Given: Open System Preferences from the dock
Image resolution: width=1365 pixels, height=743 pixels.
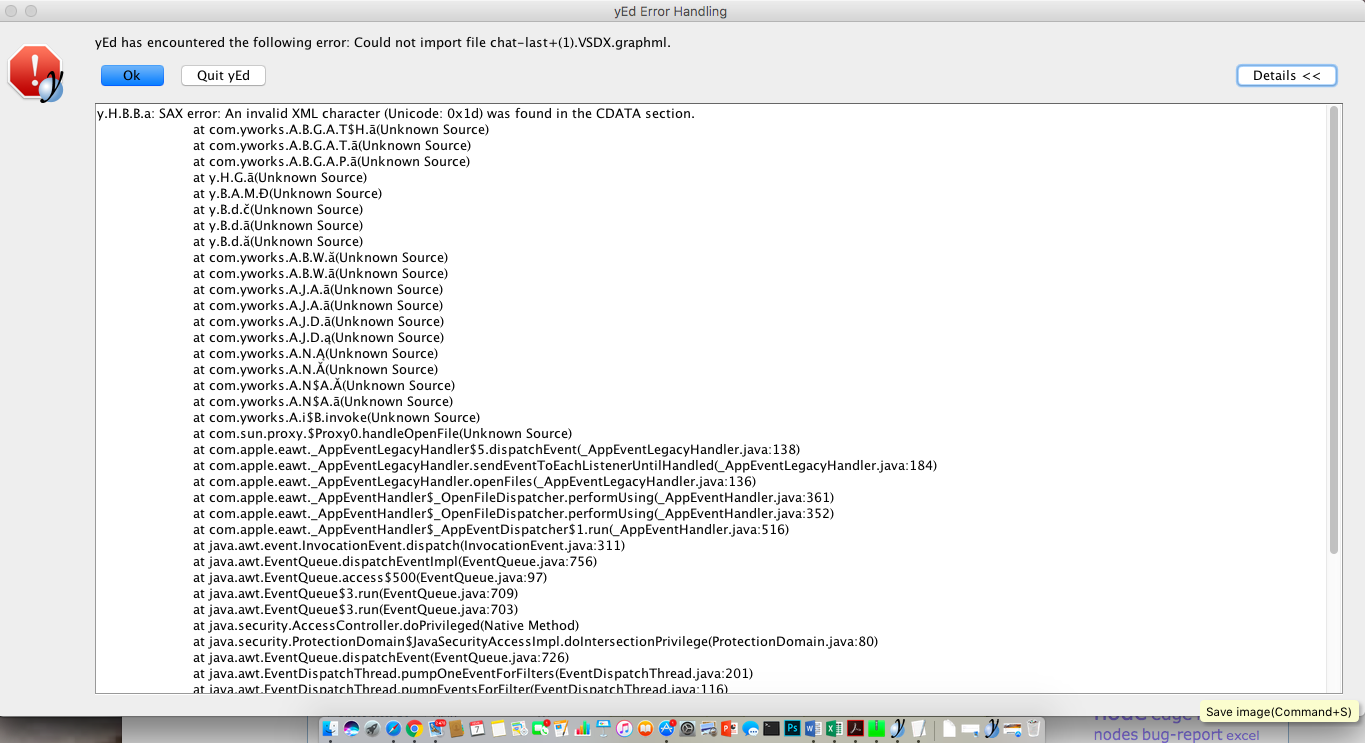Looking at the screenshot, I should [x=687, y=729].
